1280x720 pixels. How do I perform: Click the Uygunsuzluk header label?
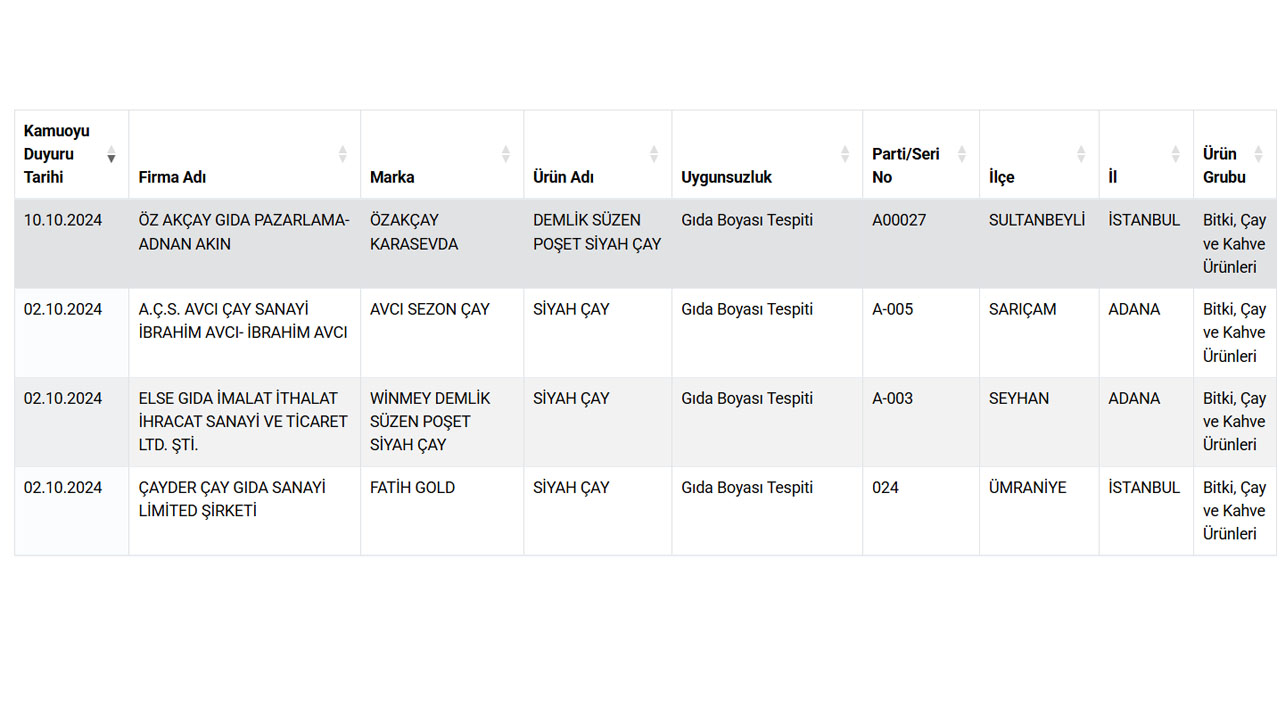coord(727,177)
